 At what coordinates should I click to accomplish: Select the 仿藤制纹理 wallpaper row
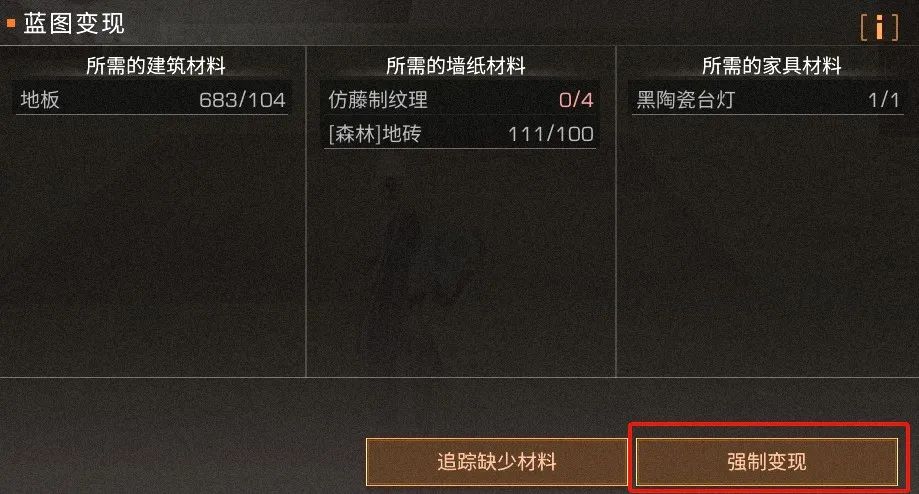pyautogui.click(x=460, y=100)
